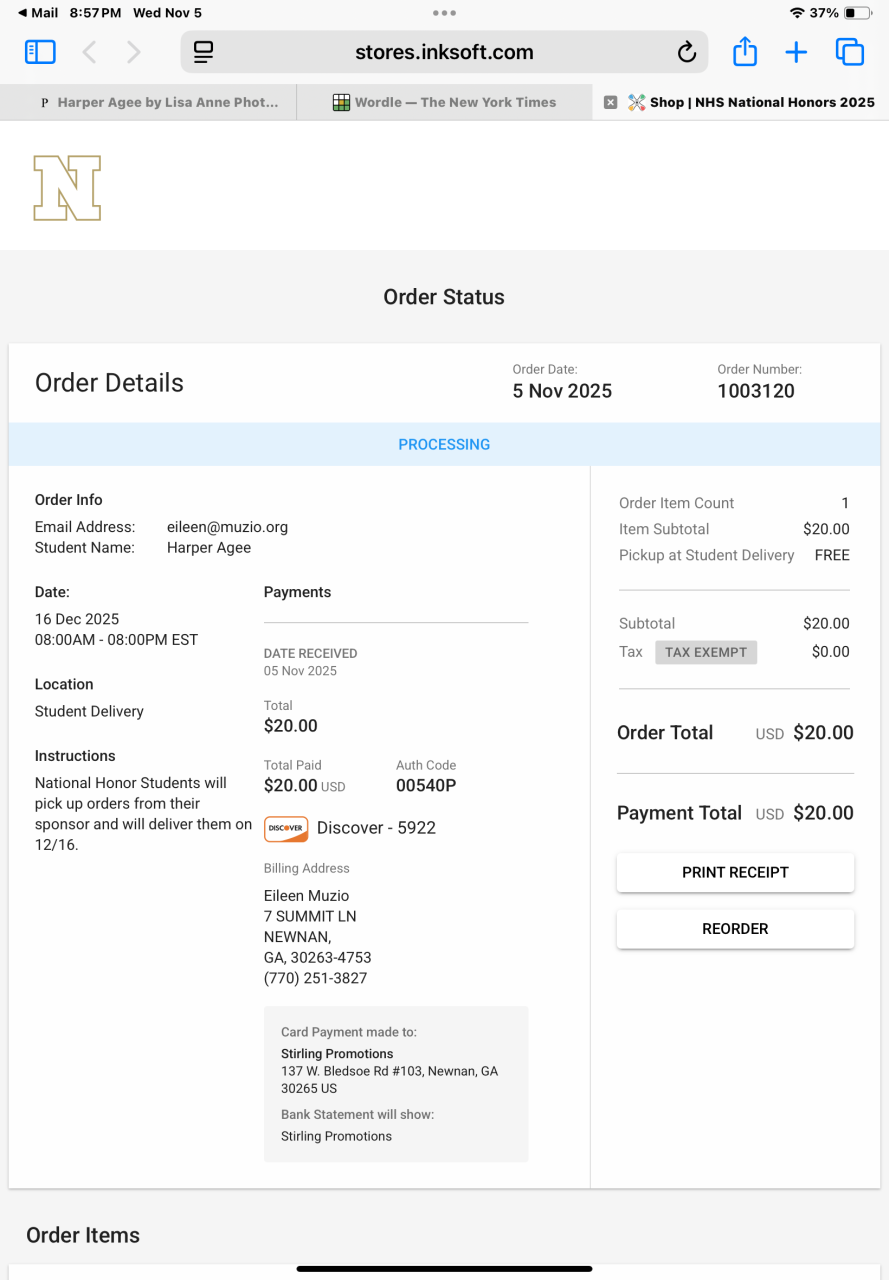Switch to the Harper Agee photo tab

tap(160, 102)
